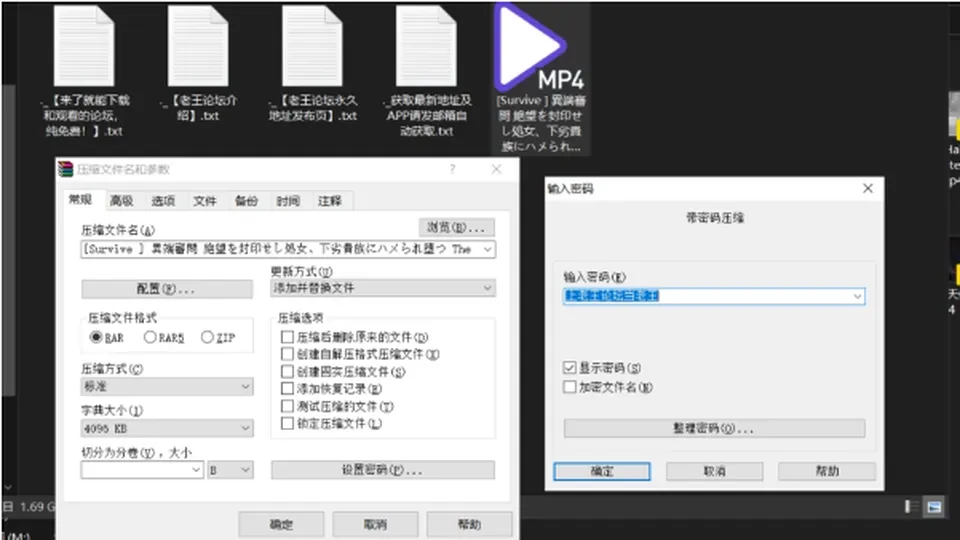
Task: Cancel the archive dialog with 取消
Action: (x=375, y=524)
